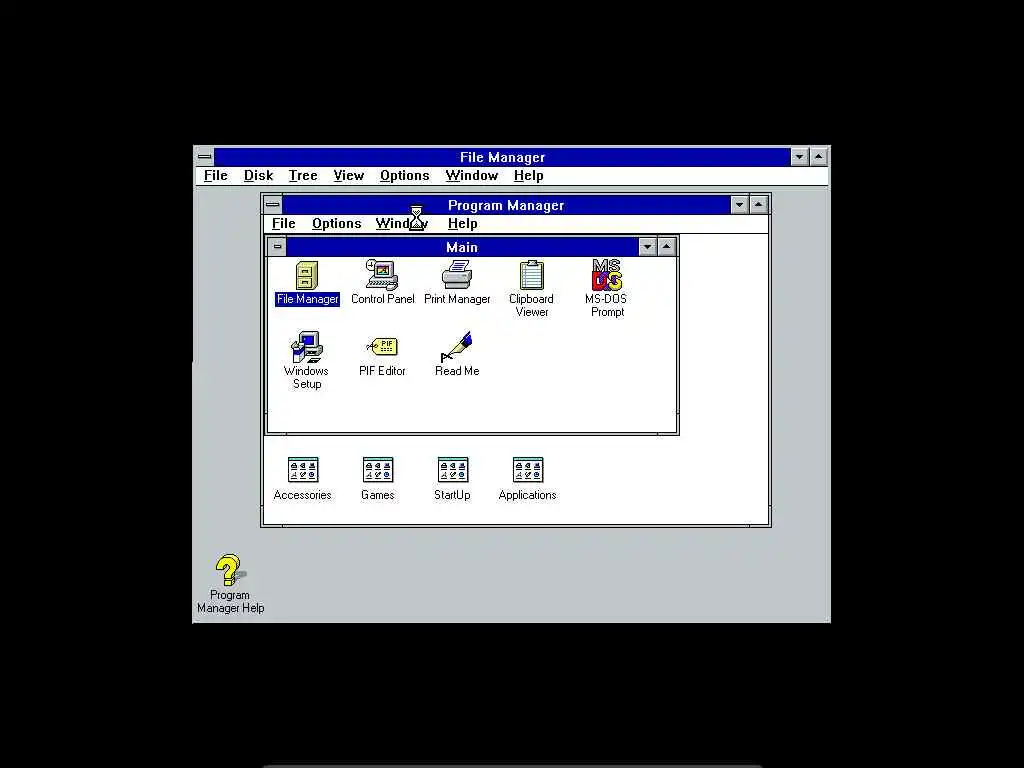Select the StartUp program group icon
The width and height of the screenshot is (1024, 768).
point(453,479)
